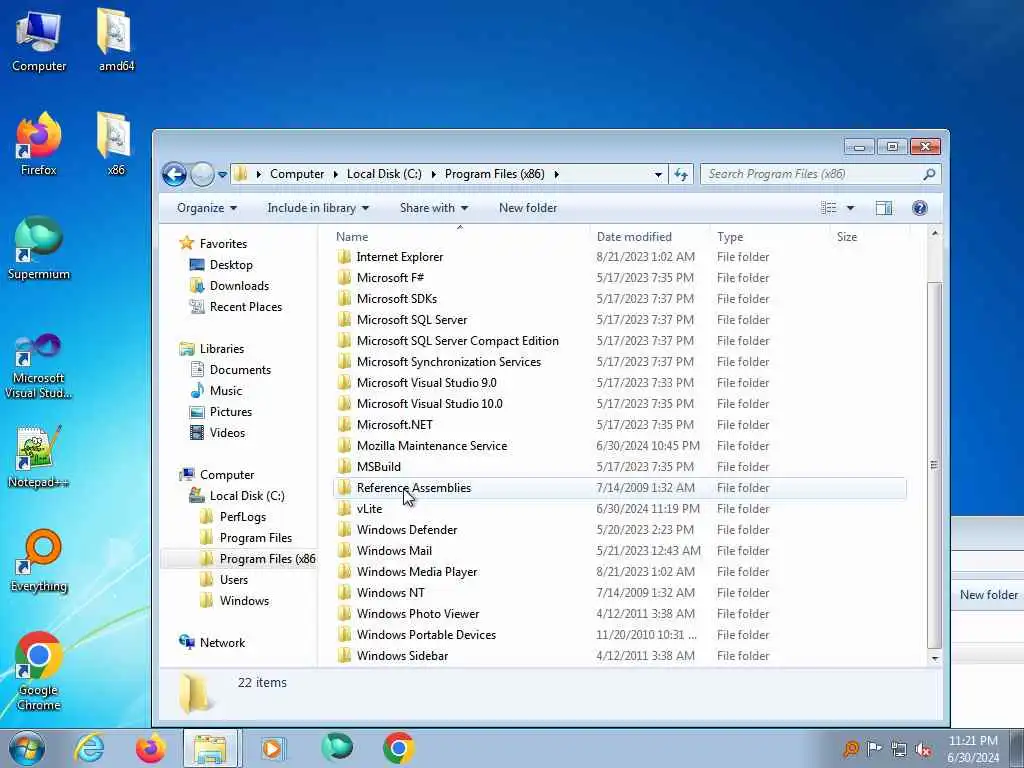Viewport: 1024px width, 768px height.
Task: Select Music library in navigation pane
Action: pos(225,391)
